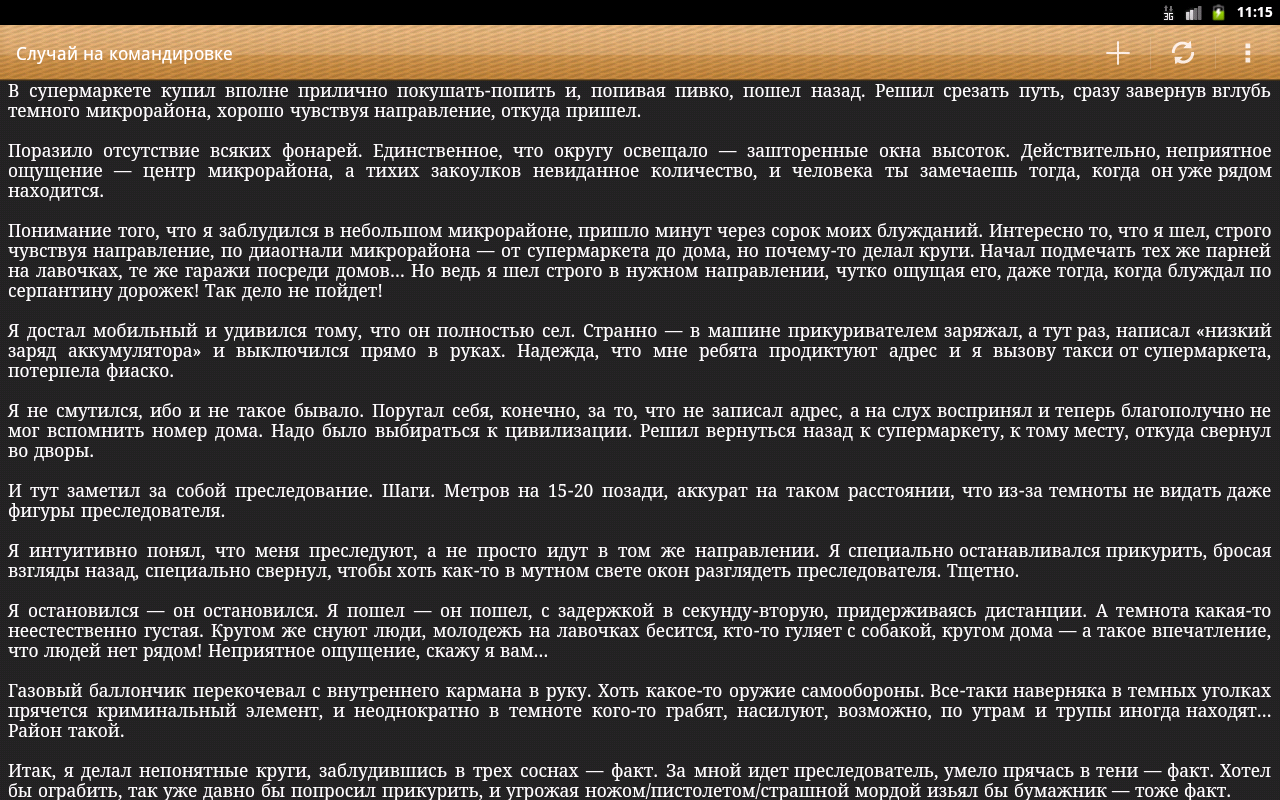The width and height of the screenshot is (1280, 800).
Task: Tap paragraph starting 'Поразило отсутствие всяких фонарей'
Action: tap(640, 171)
